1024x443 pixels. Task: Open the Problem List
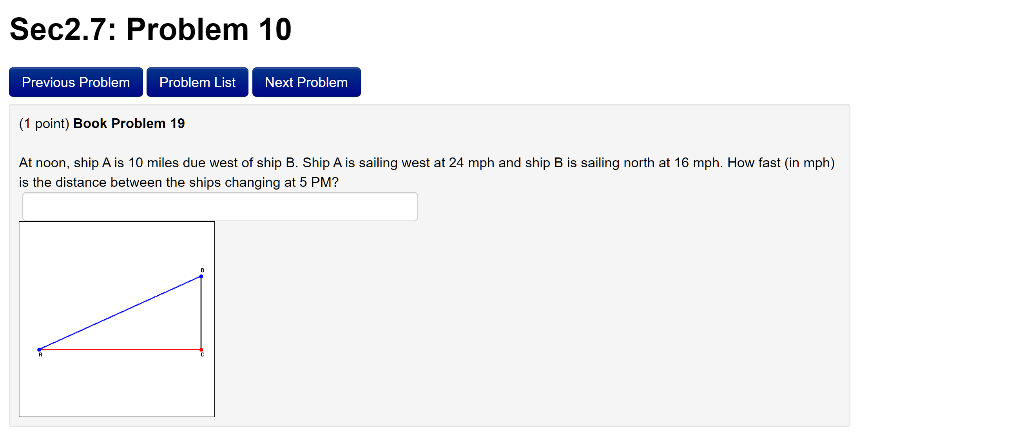(x=197, y=82)
